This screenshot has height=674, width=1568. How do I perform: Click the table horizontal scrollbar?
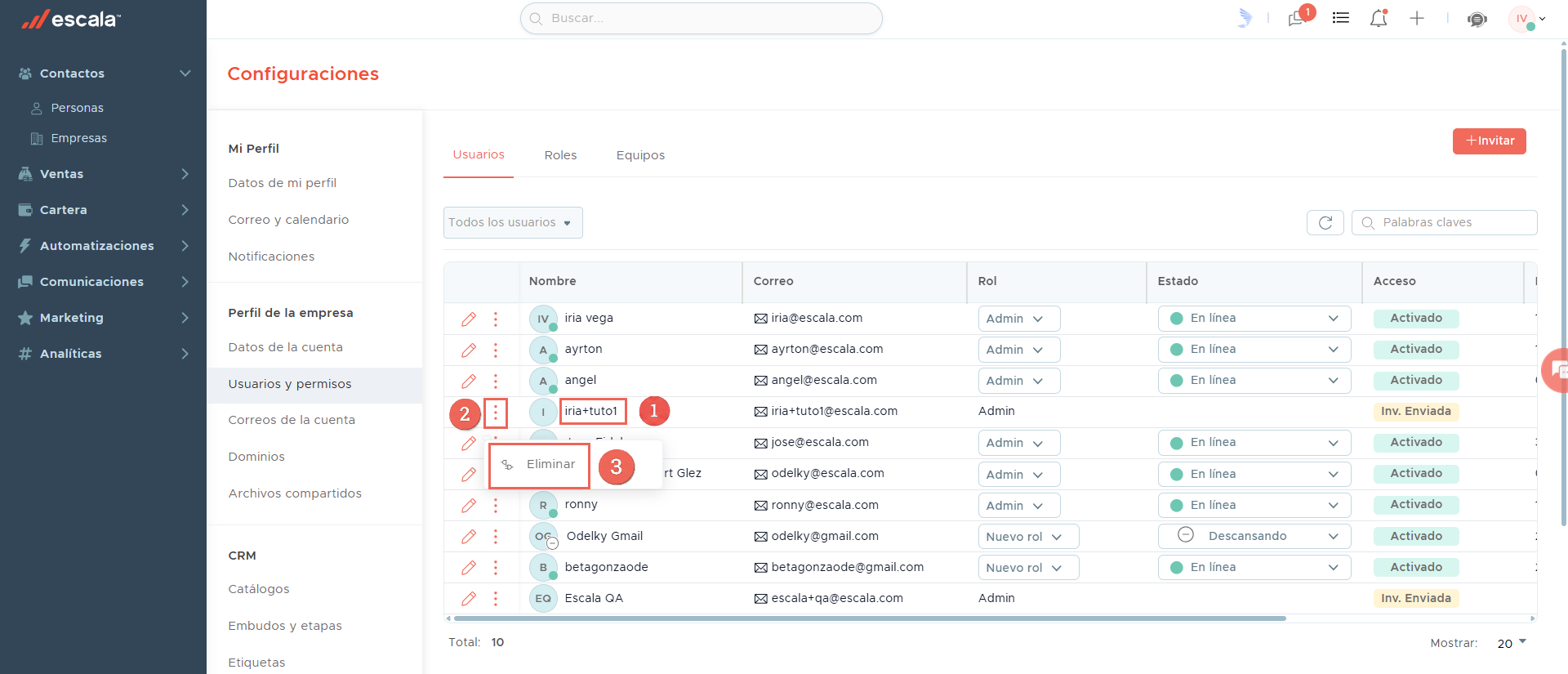tap(870, 618)
